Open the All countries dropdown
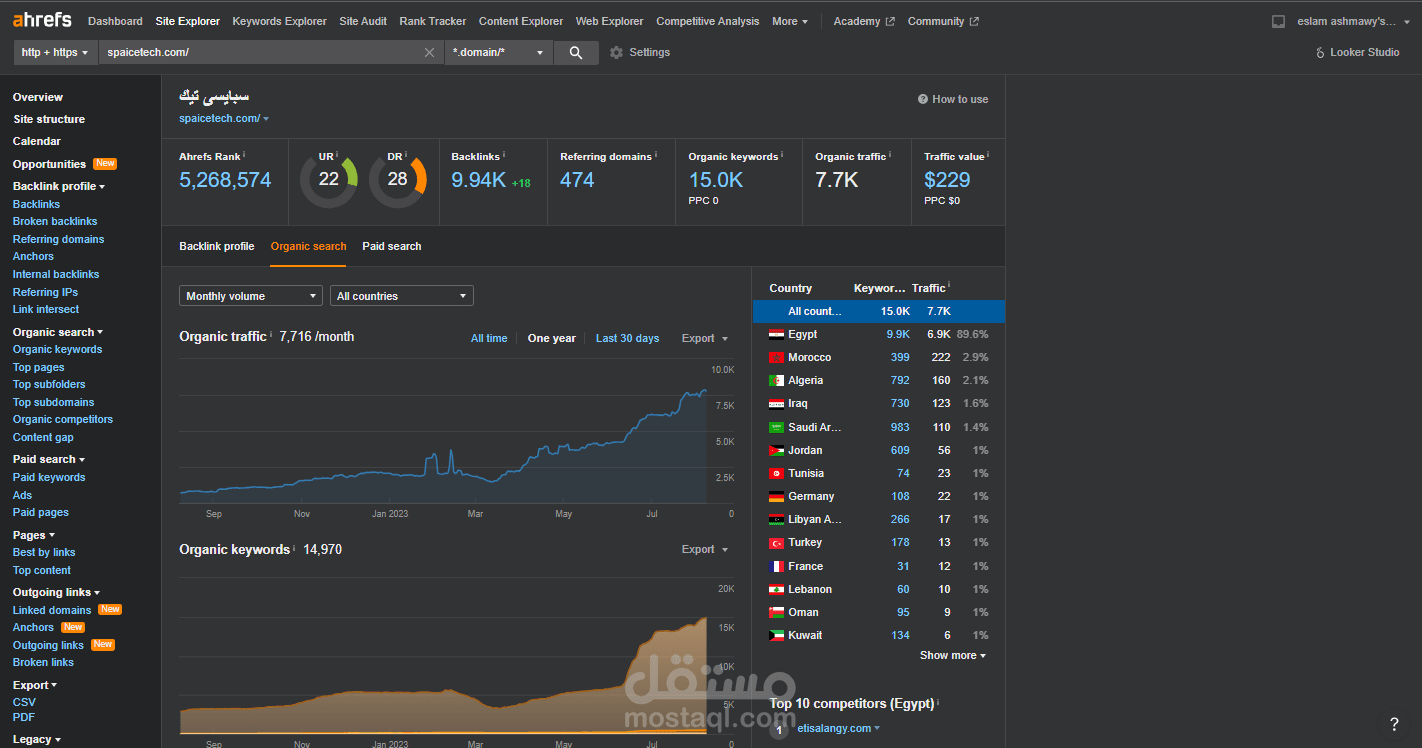Image resolution: width=1422 pixels, height=748 pixels. (x=402, y=296)
